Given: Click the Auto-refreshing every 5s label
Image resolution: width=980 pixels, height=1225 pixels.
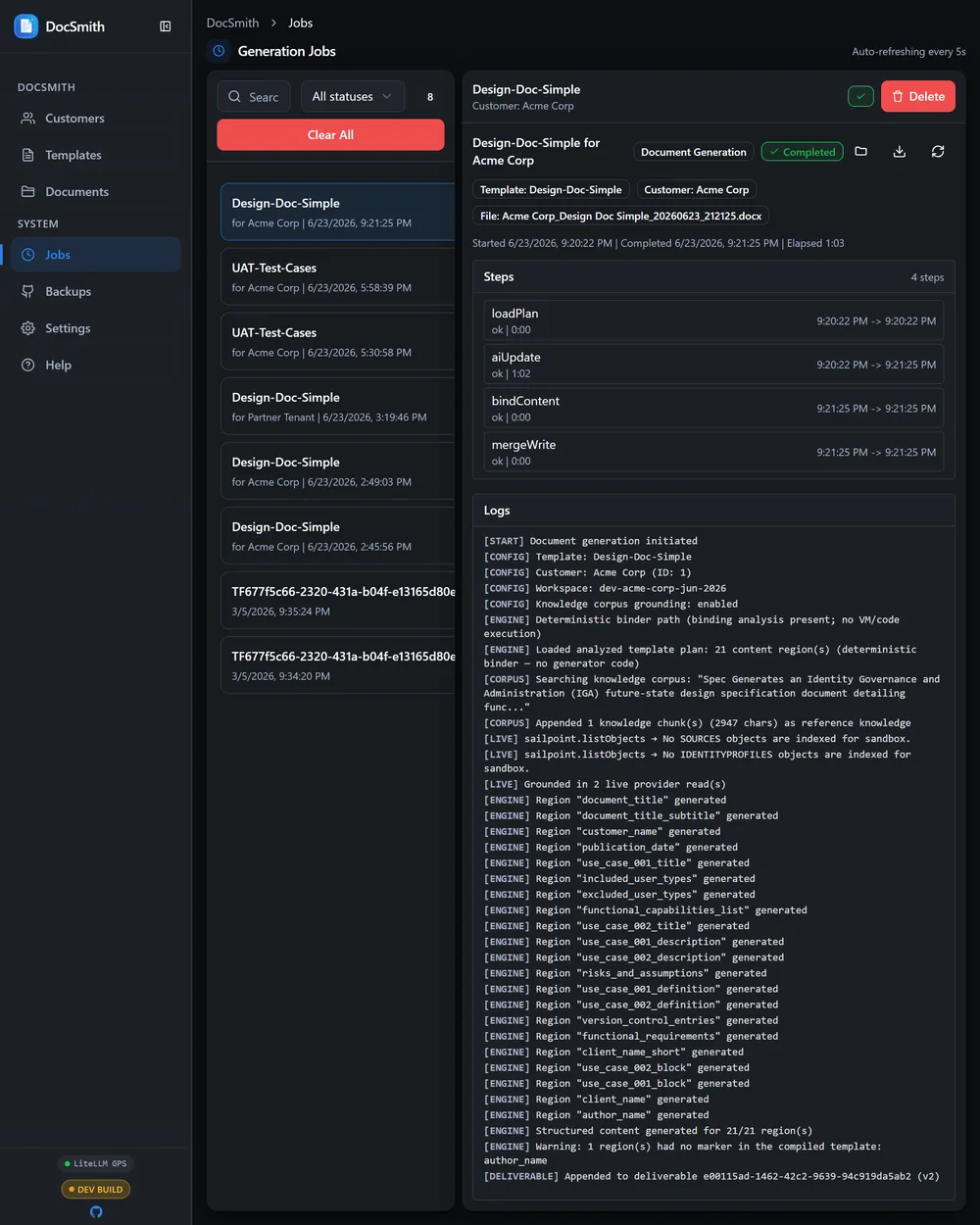Looking at the screenshot, I should pyautogui.click(x=908, y=52).
